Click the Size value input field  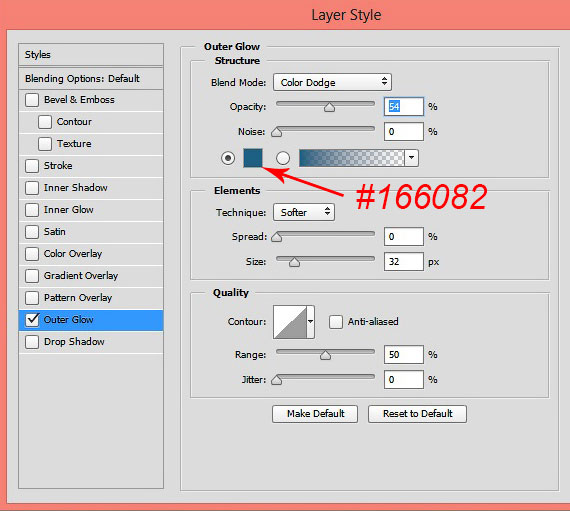[x=404, y=262]
